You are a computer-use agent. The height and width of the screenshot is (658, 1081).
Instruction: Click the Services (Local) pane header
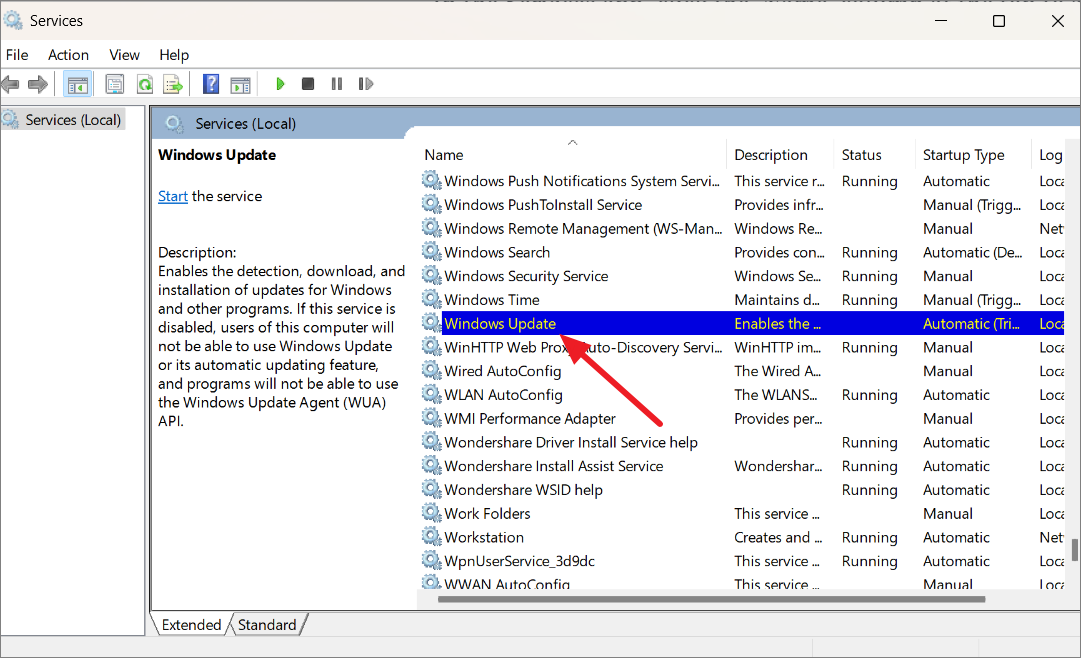[245, 123]
